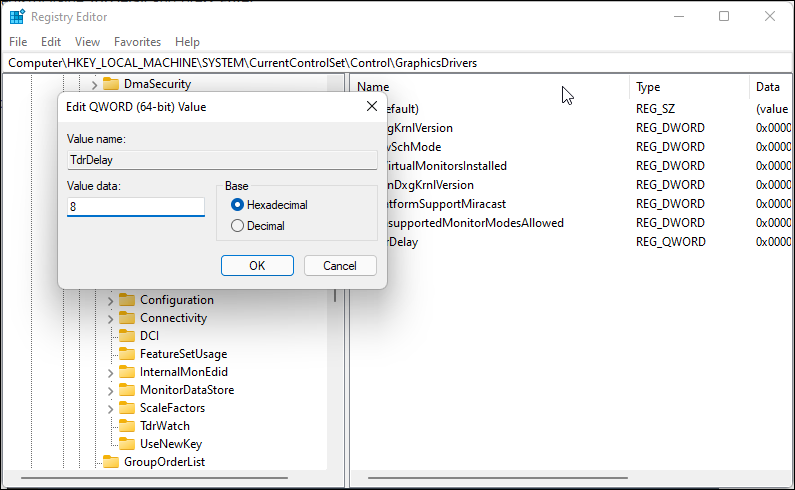Select the DxgKrnlVersion value name
This screenshot has height=490, width=795.
pyautogui.click(x=420, y=128)
